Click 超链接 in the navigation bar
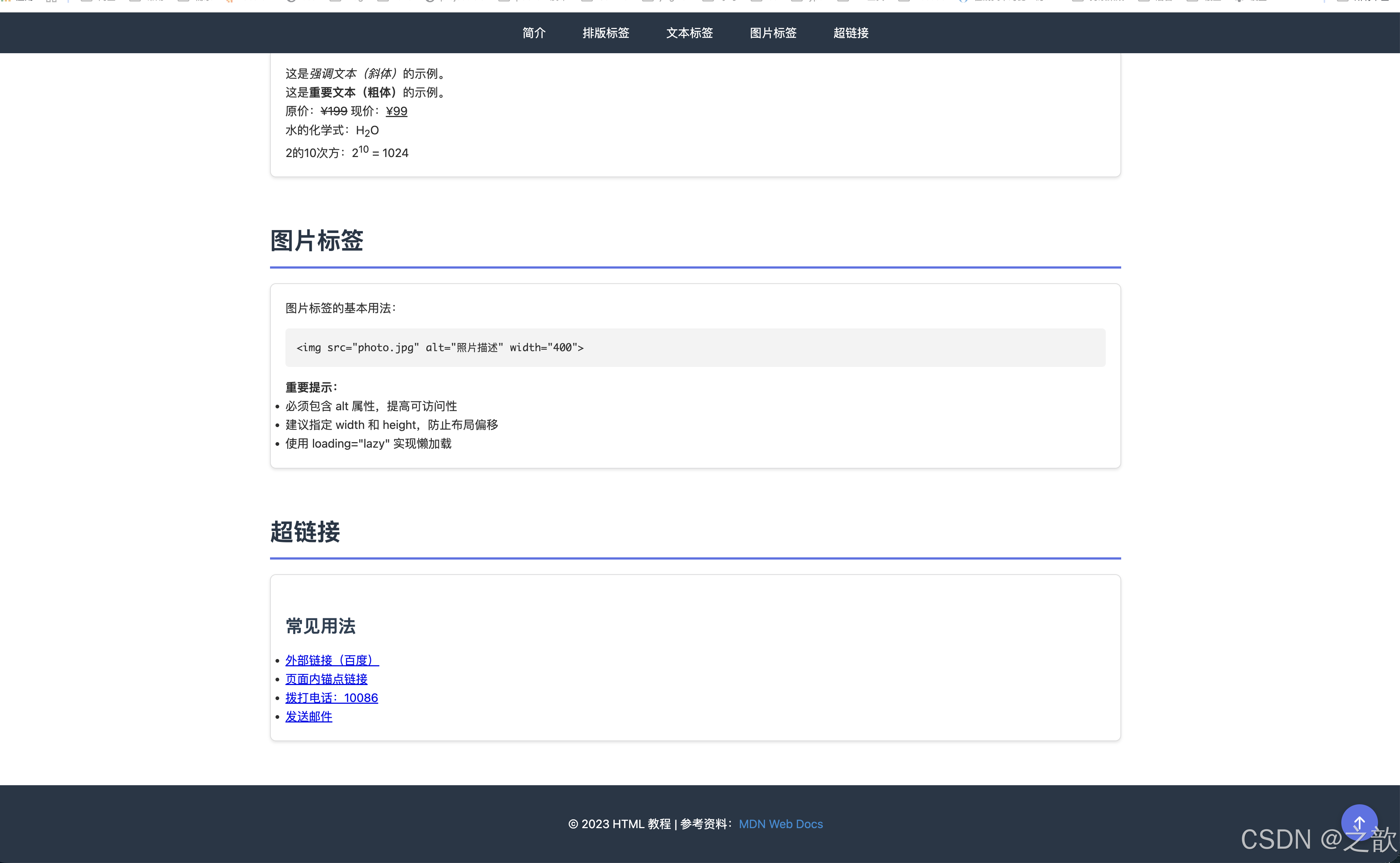 [x=850, y=33]
